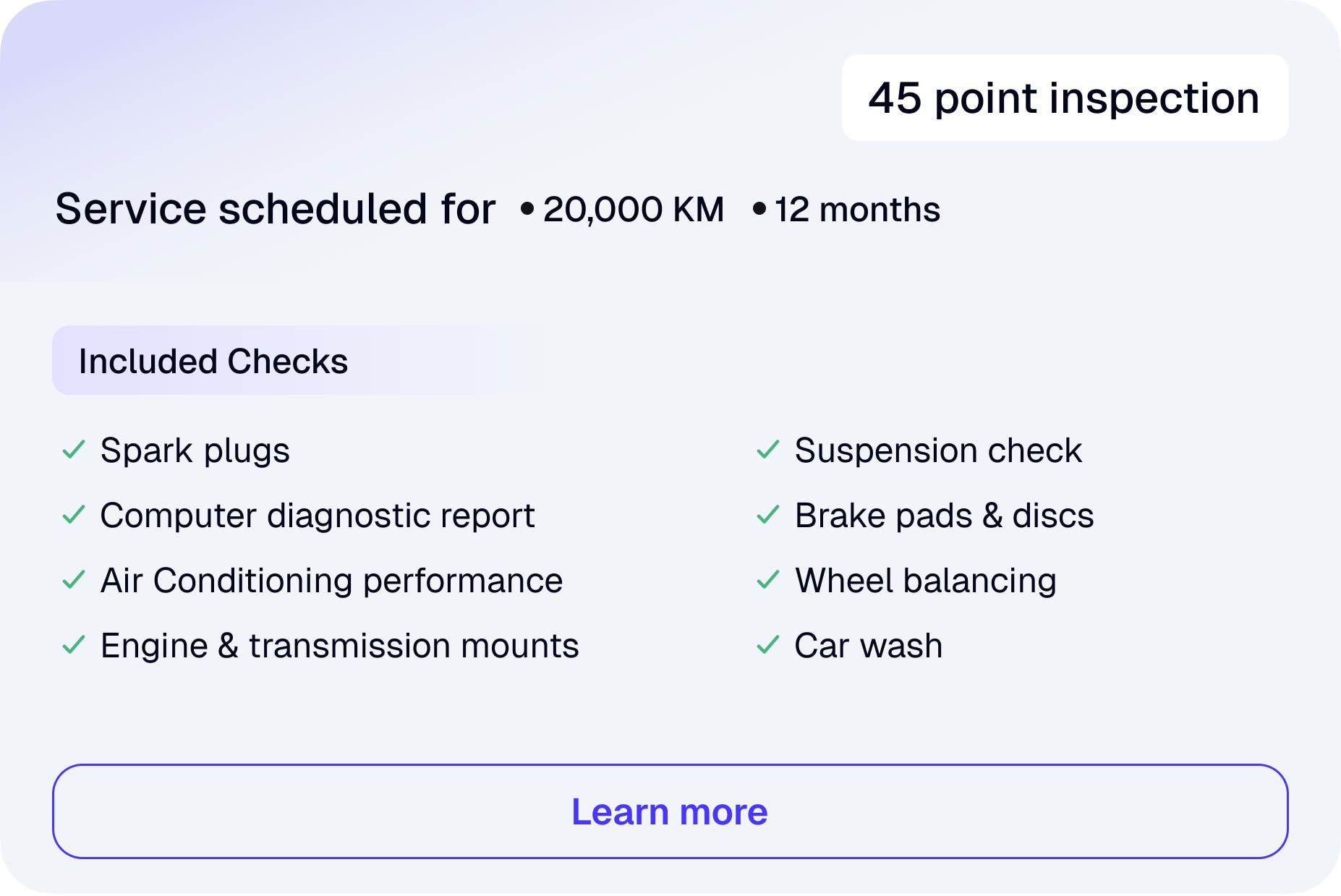Screen dimensions: 1341x896
Task: Click the Suspension check checkmark icon
Action: coord(767,450)
